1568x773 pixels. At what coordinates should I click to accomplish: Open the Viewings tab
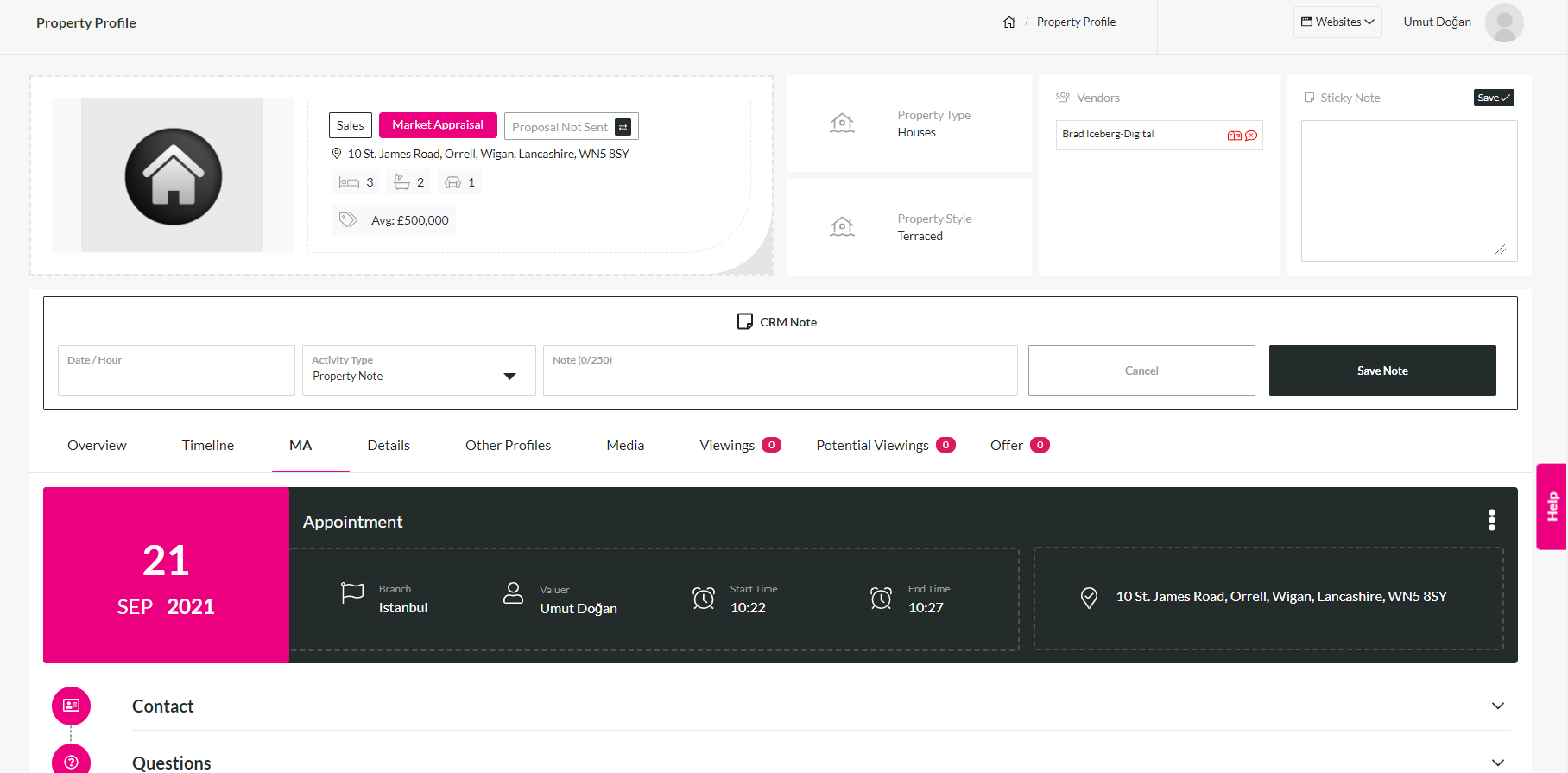click(x=740, y=446)
